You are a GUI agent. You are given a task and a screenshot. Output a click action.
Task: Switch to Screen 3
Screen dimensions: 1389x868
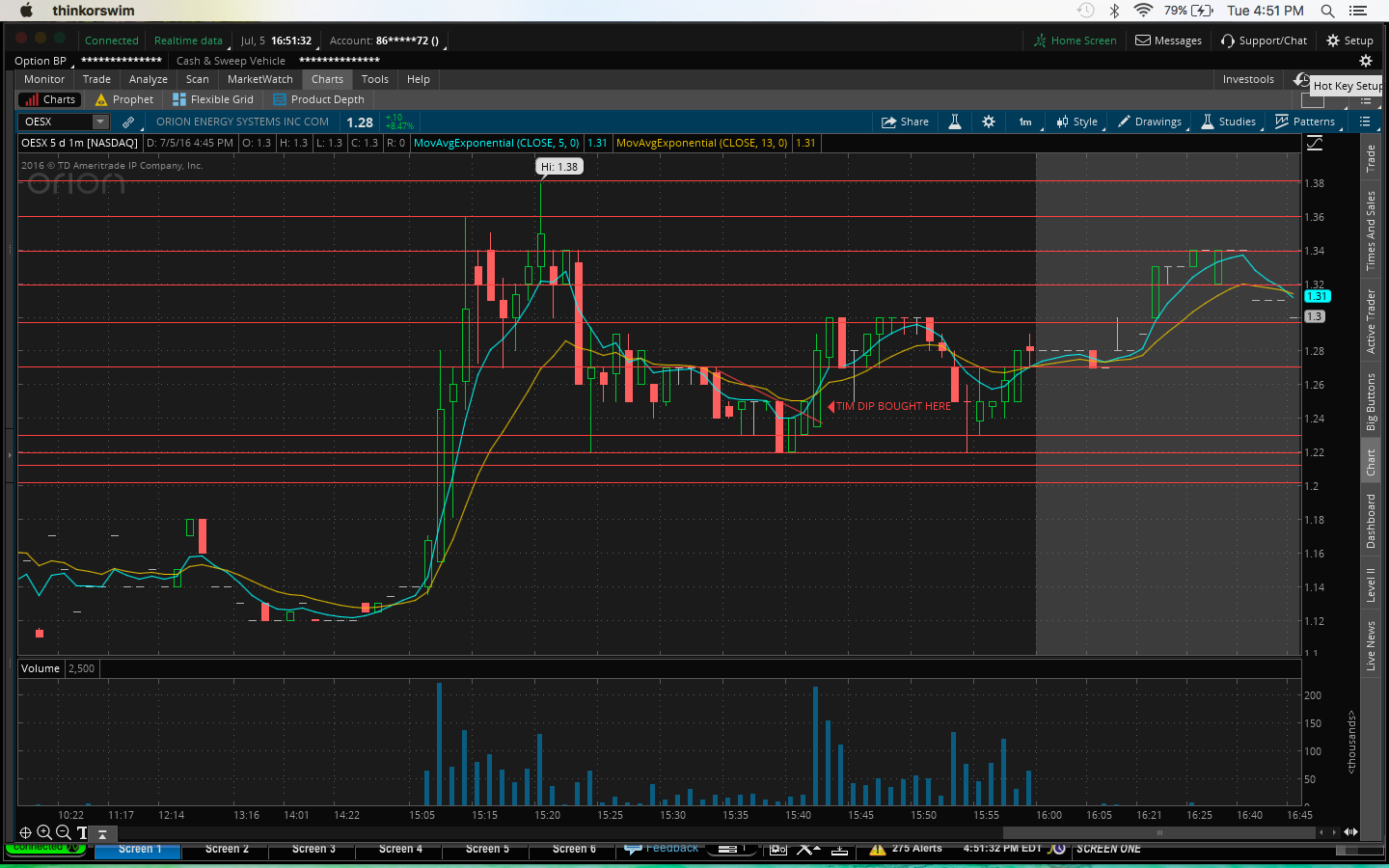(313, 849)
